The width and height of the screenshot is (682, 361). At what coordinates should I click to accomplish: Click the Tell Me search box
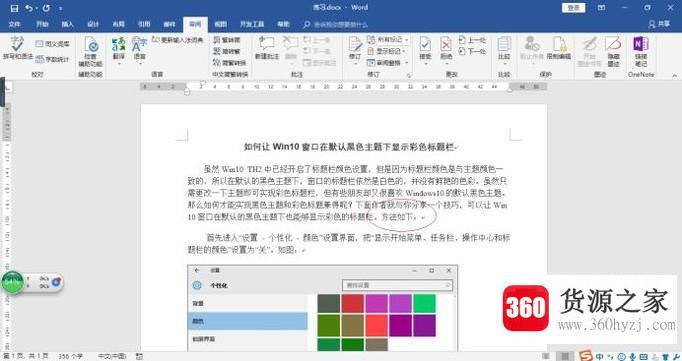pos(336,25)
